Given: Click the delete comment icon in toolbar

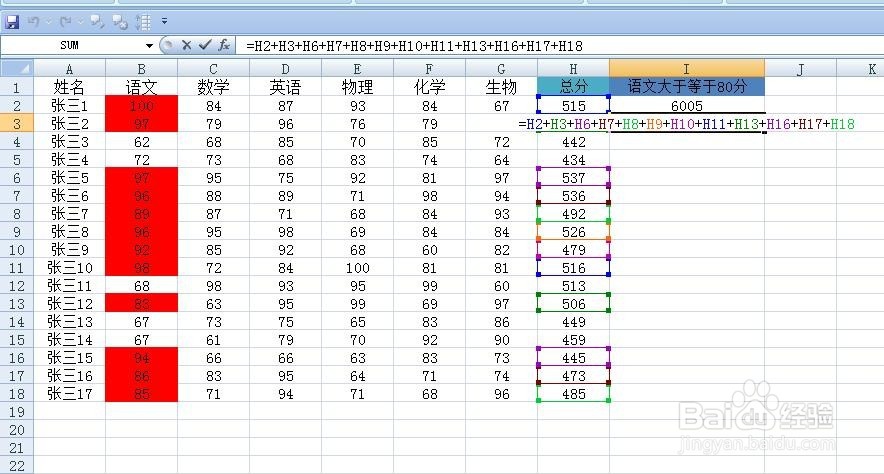Looking at the screenshot, I should click(120, 21).
